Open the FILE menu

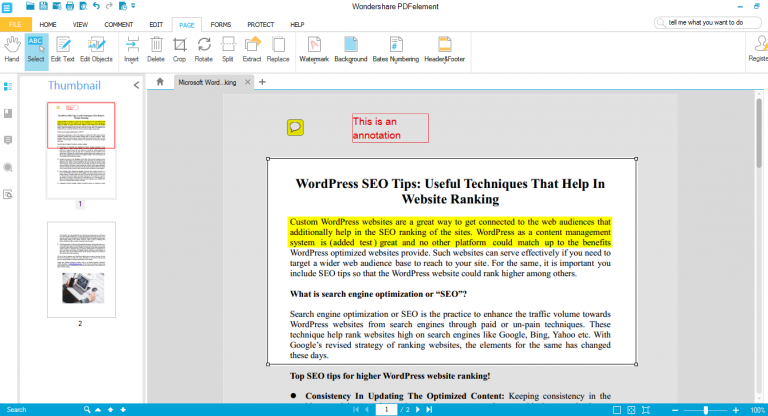[16, 24]
